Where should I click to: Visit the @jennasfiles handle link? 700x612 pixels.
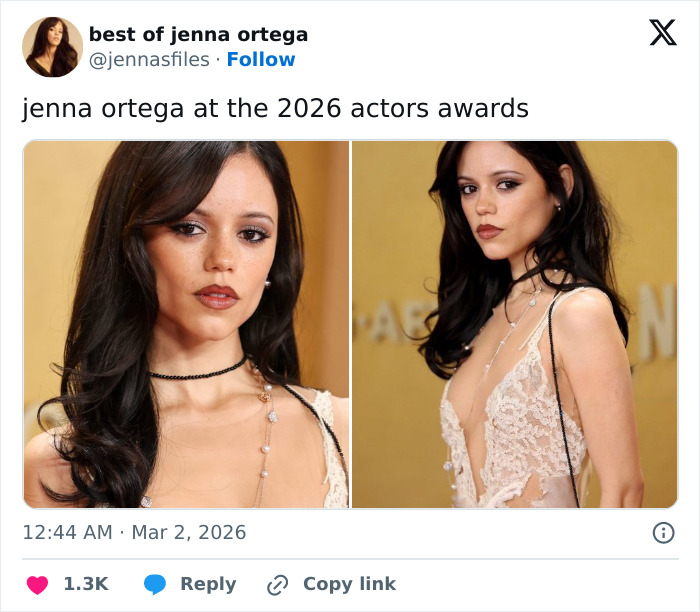pyautogui.click(x=148, y=60)
